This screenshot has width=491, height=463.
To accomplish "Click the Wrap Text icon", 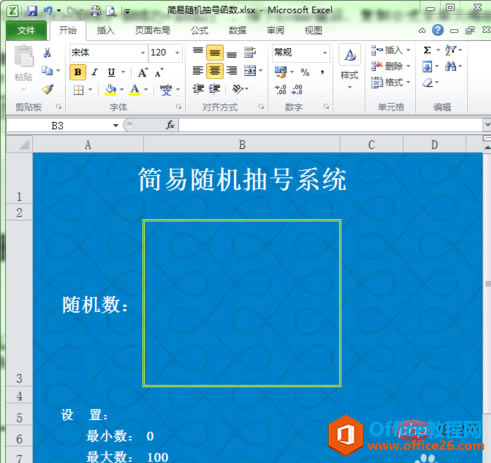I will [250, 52].
